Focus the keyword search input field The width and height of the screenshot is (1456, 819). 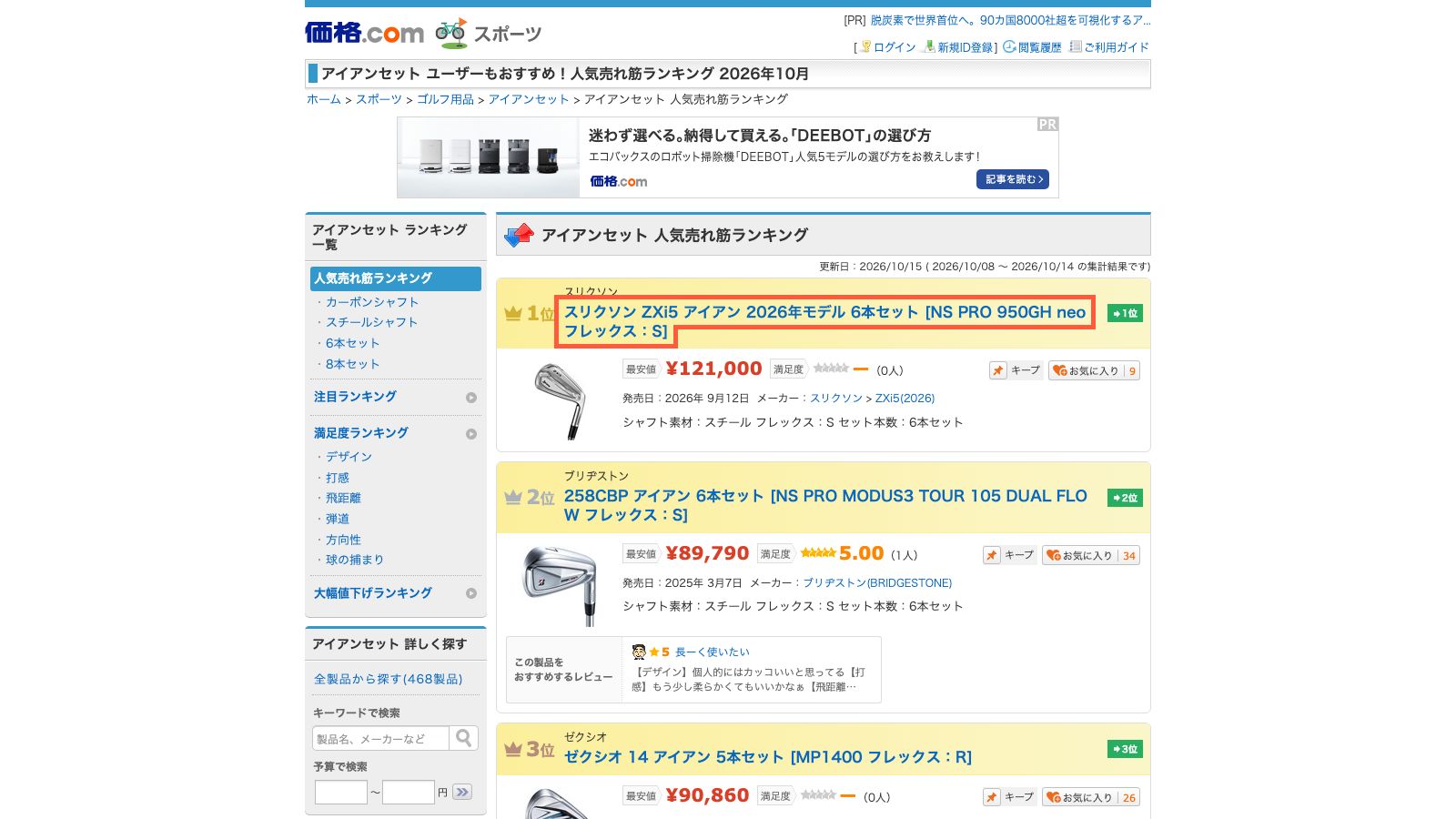pos(380,738)
